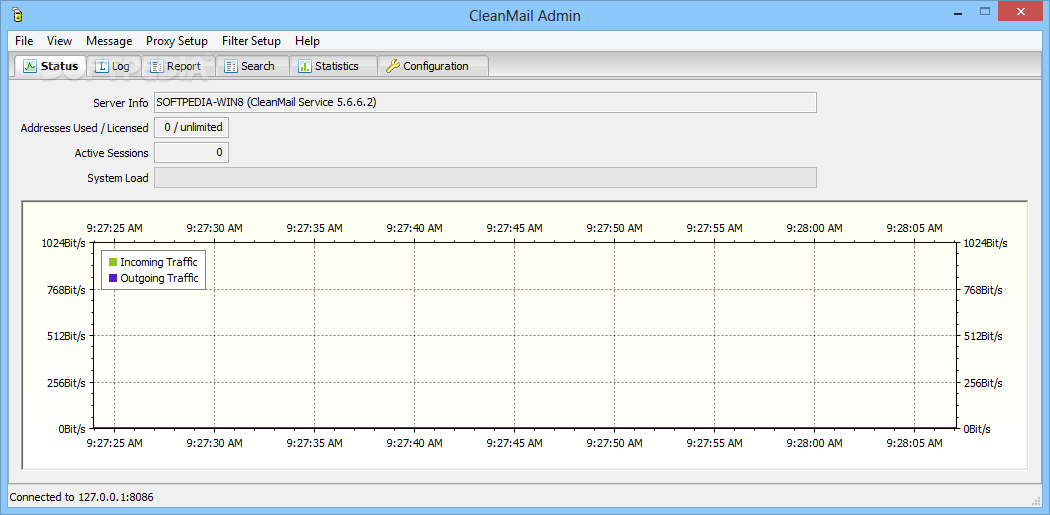Click the bottom-axis 9:27:50 AM label

[614, 443]
